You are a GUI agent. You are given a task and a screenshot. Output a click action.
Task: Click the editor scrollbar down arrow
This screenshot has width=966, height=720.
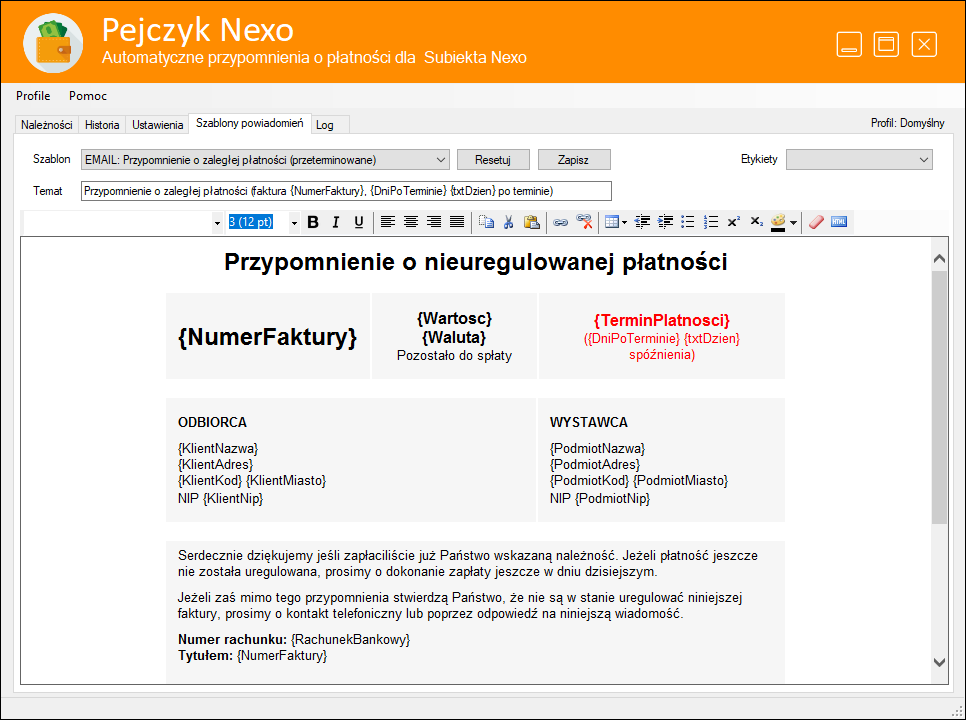939,663
